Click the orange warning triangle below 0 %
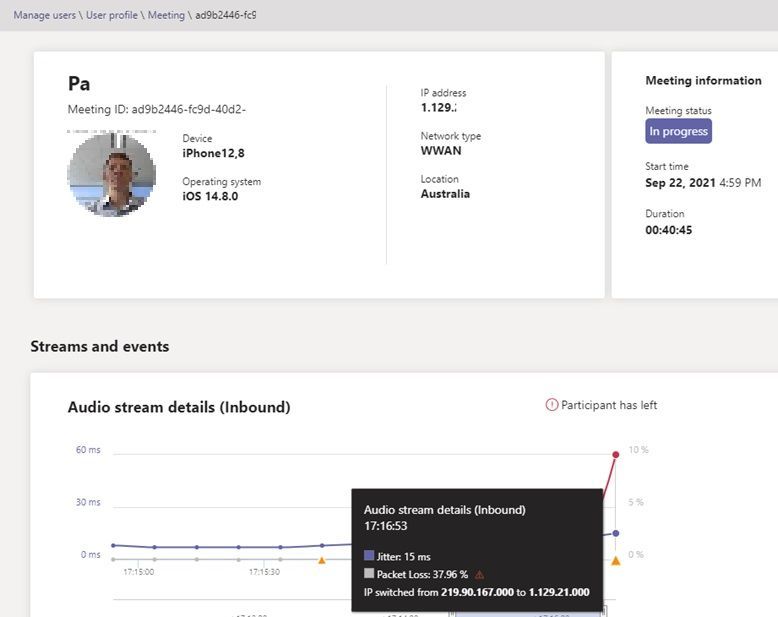Screen dimensions: 778x617 pyautogui.click(x=616, y=561)
